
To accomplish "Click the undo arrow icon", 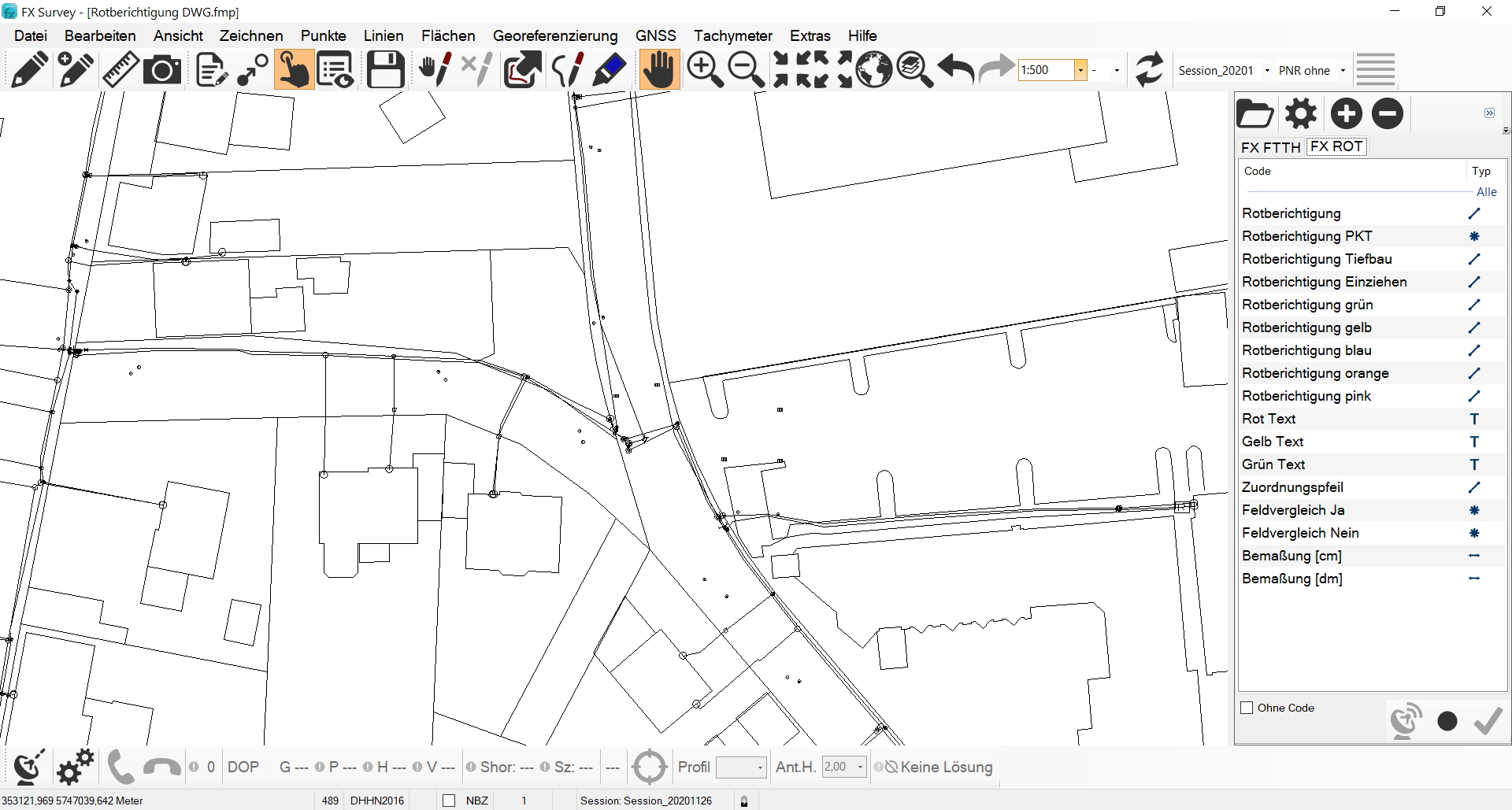I will (956, 70).
